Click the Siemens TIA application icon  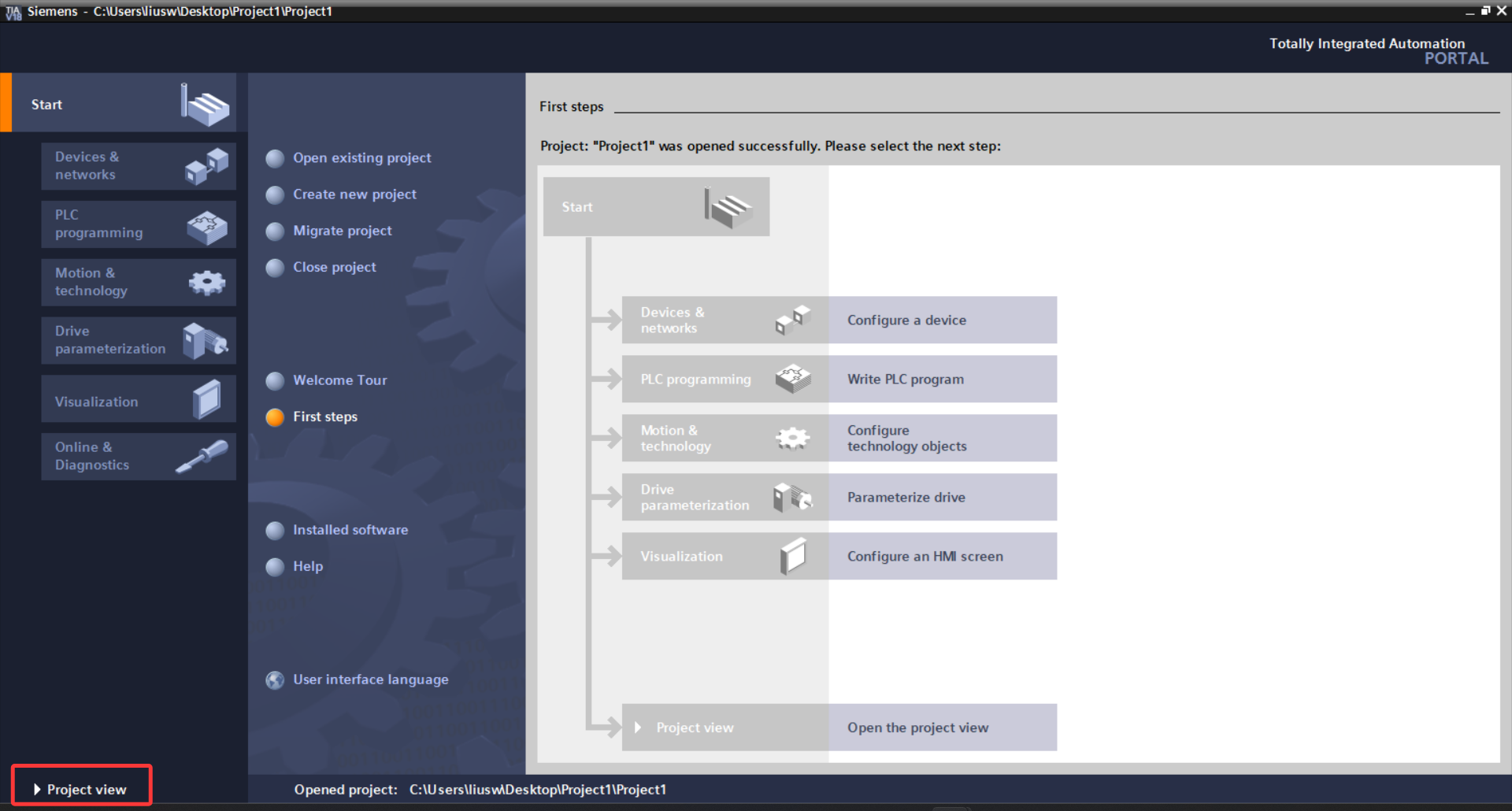pos(13,11)
